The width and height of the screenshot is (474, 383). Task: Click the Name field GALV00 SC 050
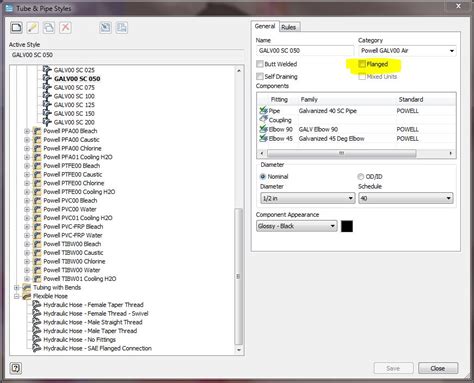click(305, 51)
